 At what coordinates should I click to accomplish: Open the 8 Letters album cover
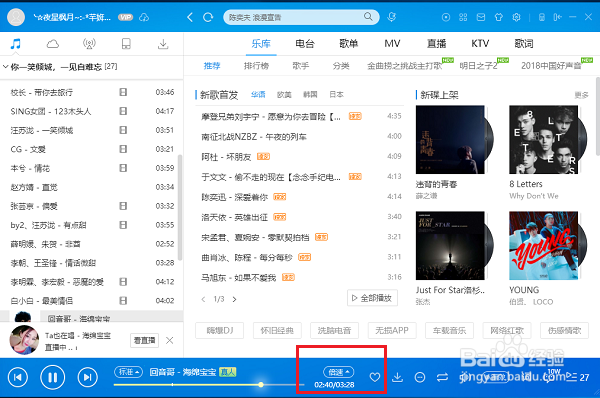pyautogui.click(x=543, y=140)
